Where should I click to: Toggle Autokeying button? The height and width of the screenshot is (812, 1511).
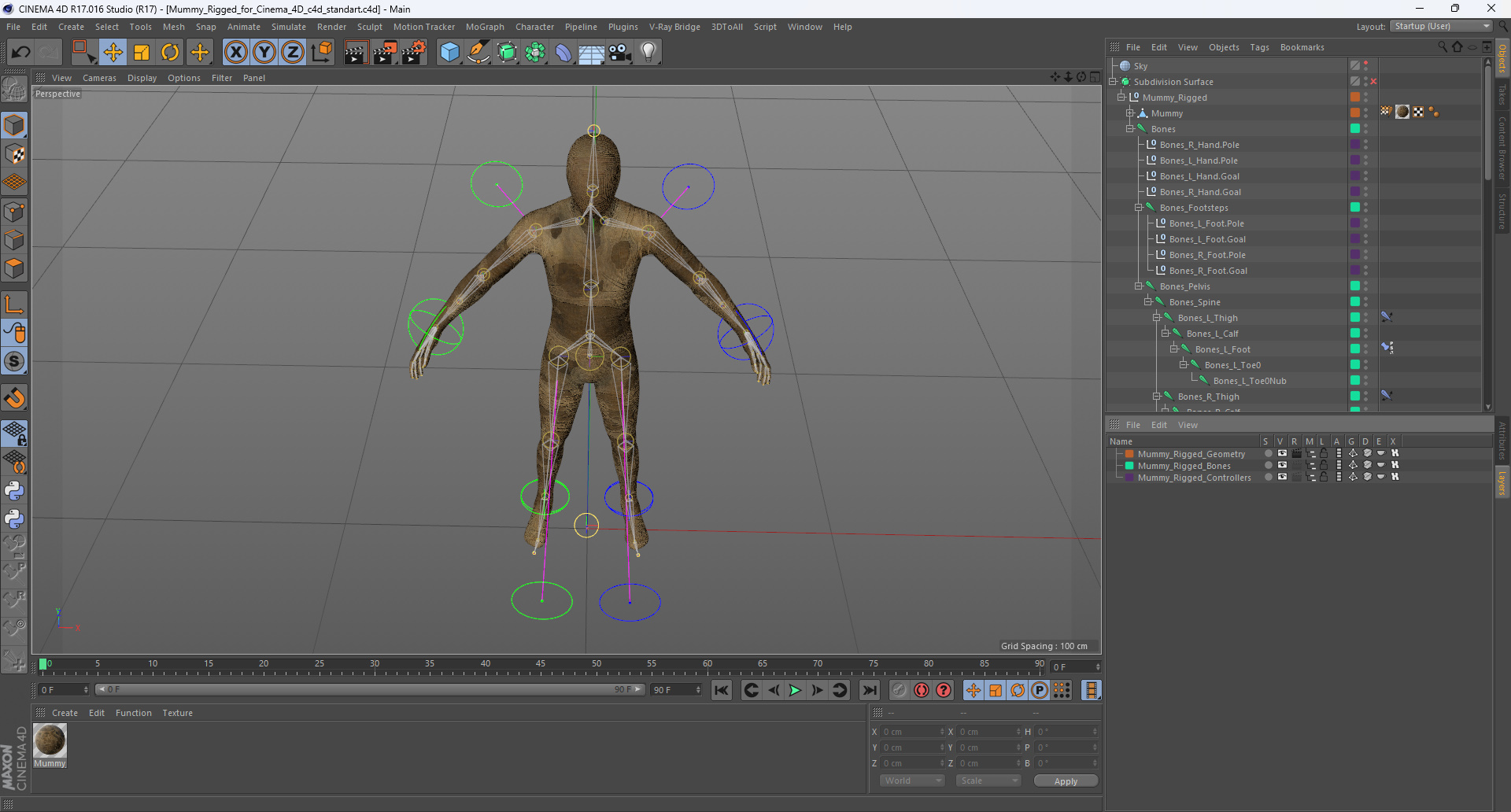click(922, 690)
